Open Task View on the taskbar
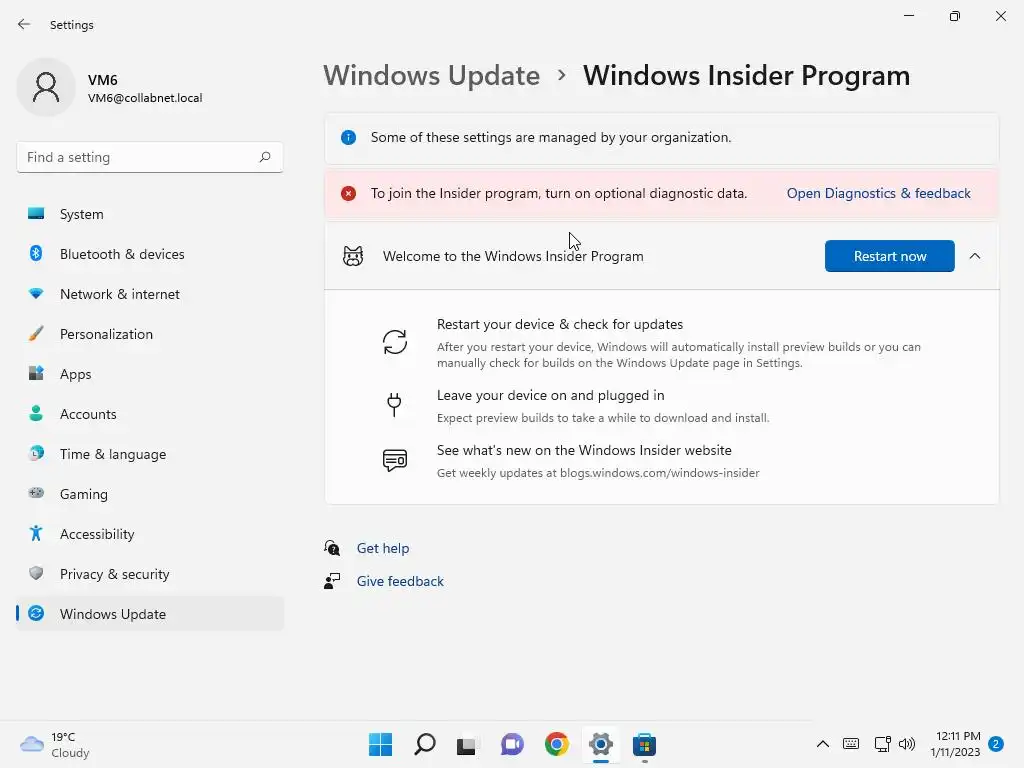The image size is (1024, 768). coord(466,745)
